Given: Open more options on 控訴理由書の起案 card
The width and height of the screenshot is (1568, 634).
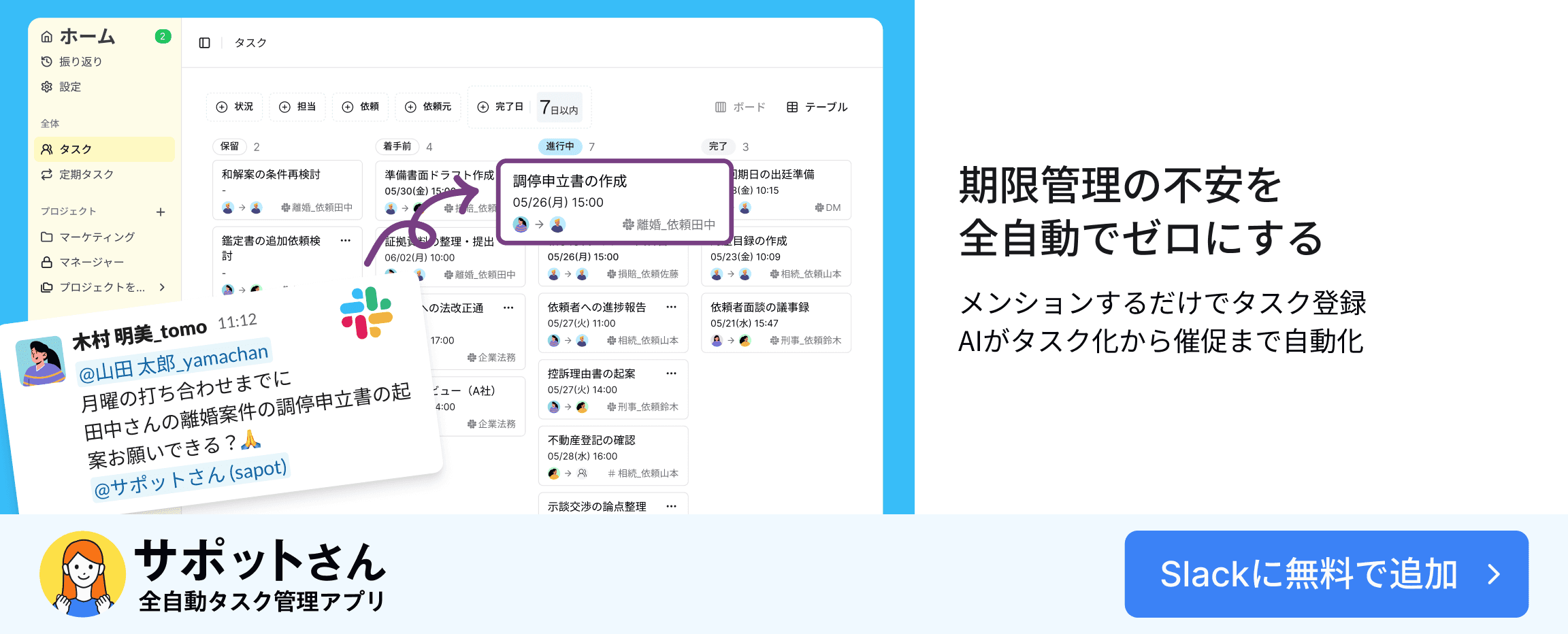Looking at the screenshot, I should [x=672, y=373].
